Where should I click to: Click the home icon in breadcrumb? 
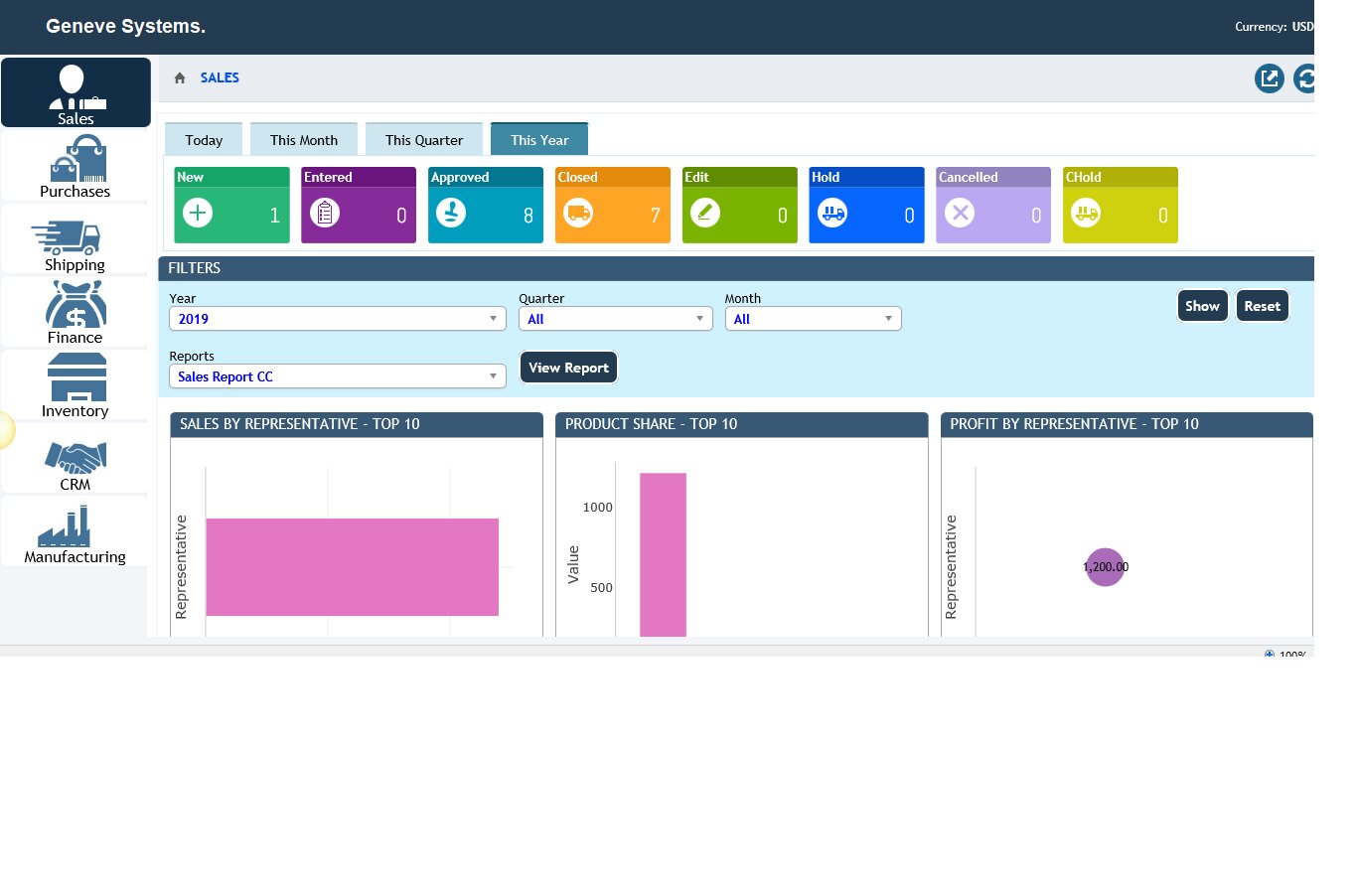click(180, 78)
